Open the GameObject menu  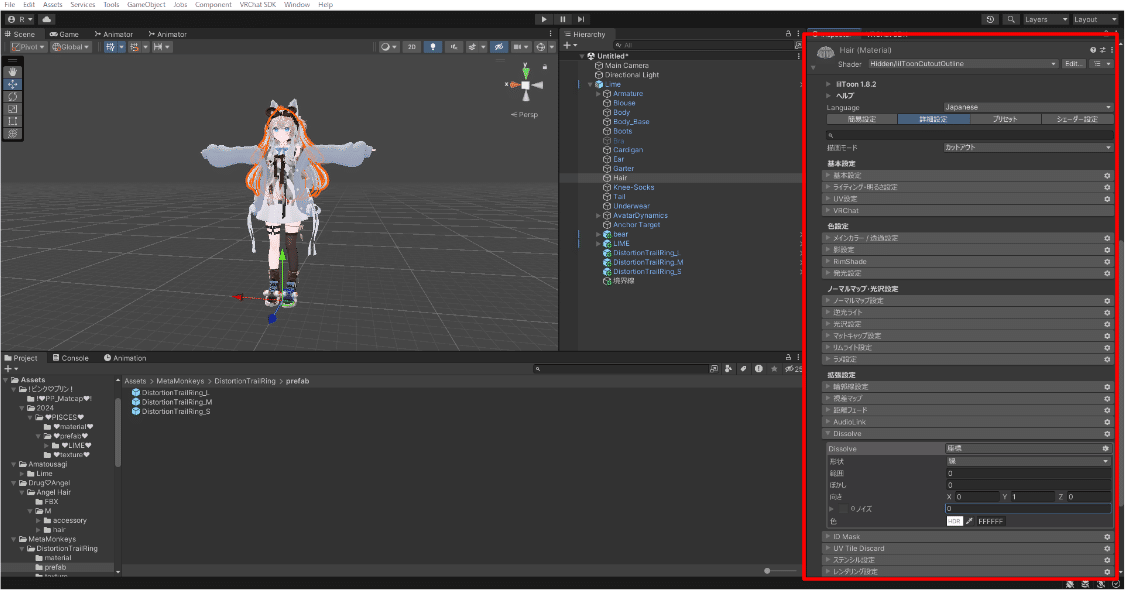146,4
